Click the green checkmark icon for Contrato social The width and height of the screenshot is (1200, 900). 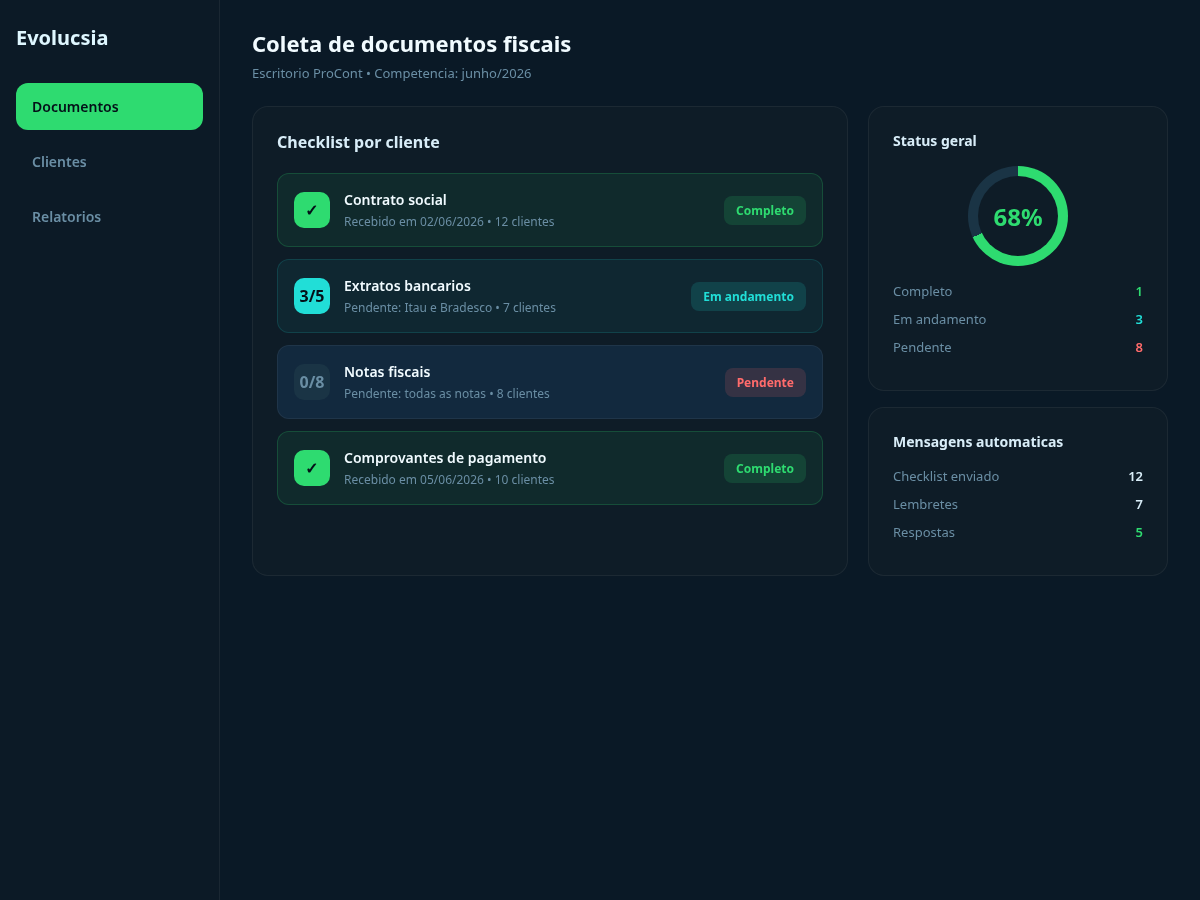(312, 210)
